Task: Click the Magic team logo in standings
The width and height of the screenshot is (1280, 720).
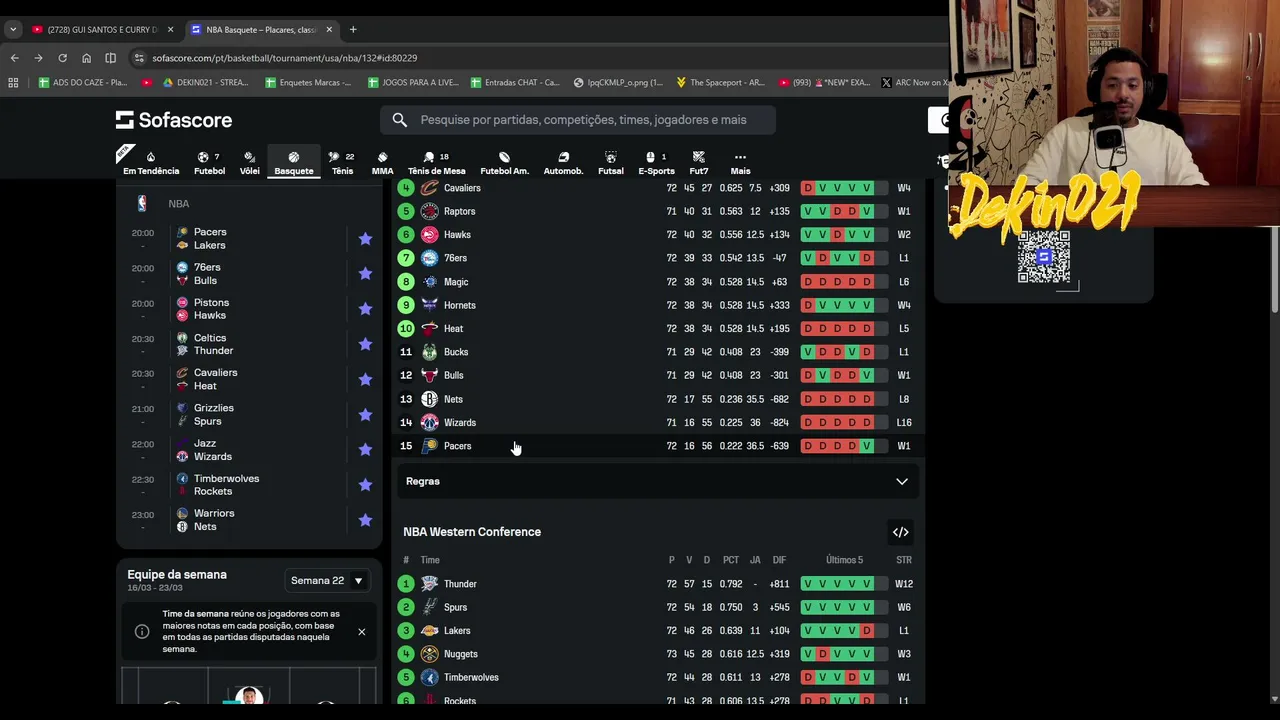Action: [x=430, y=282]
